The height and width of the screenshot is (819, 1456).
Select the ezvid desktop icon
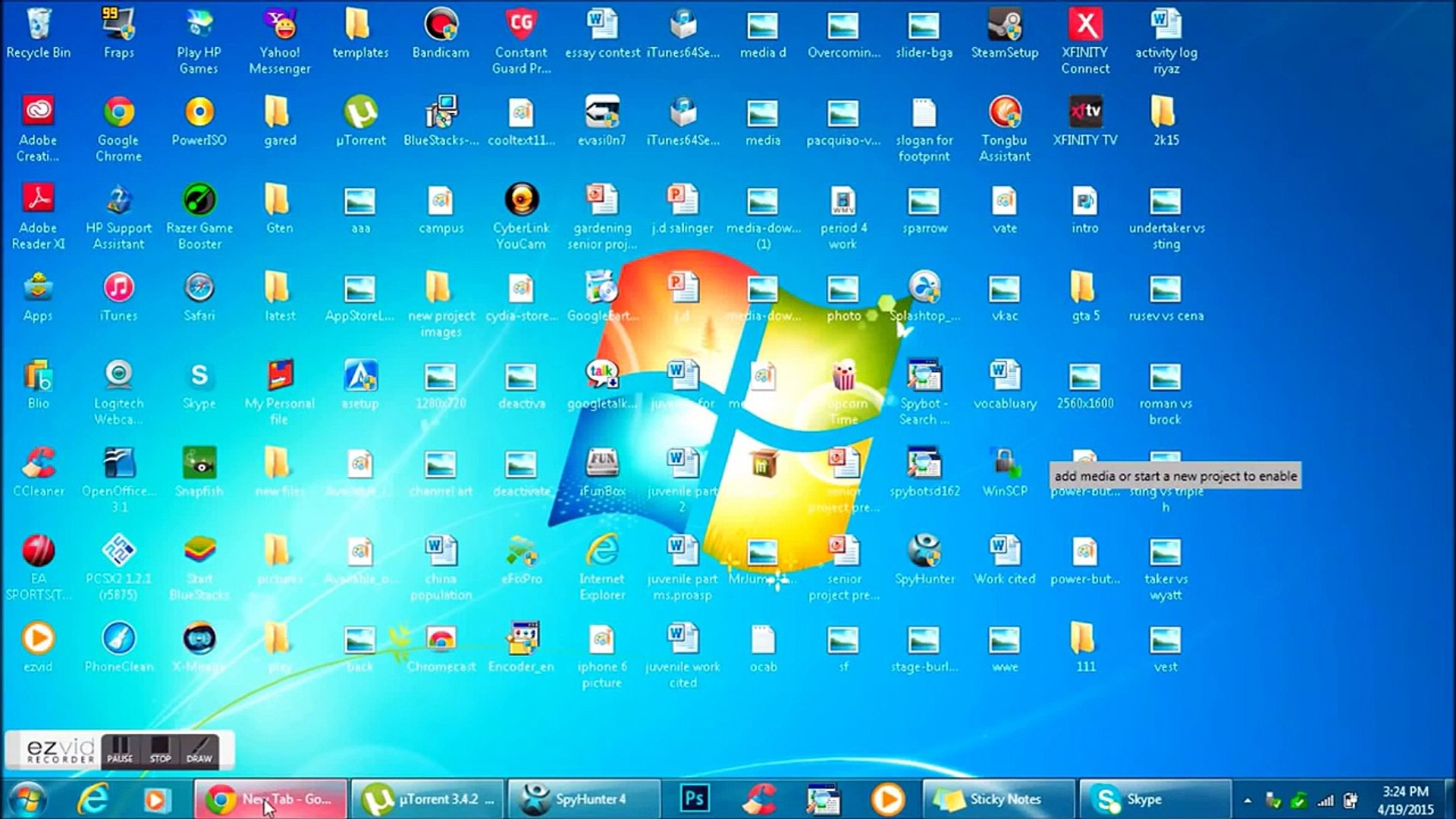coord(38,648)
